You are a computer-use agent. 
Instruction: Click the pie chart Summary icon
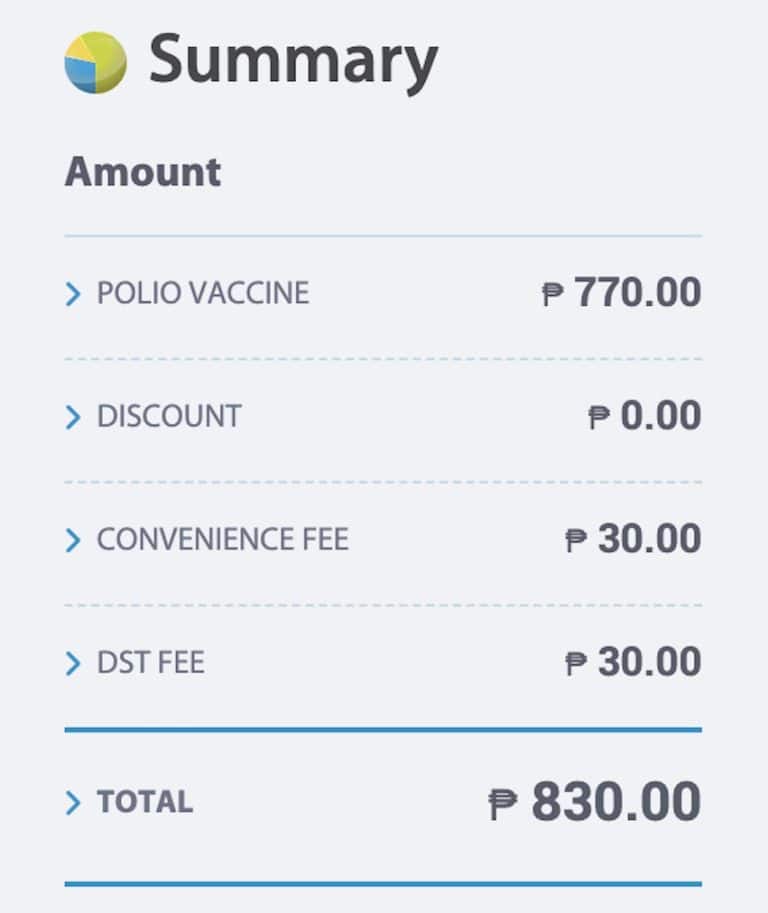tap(95, 62)
